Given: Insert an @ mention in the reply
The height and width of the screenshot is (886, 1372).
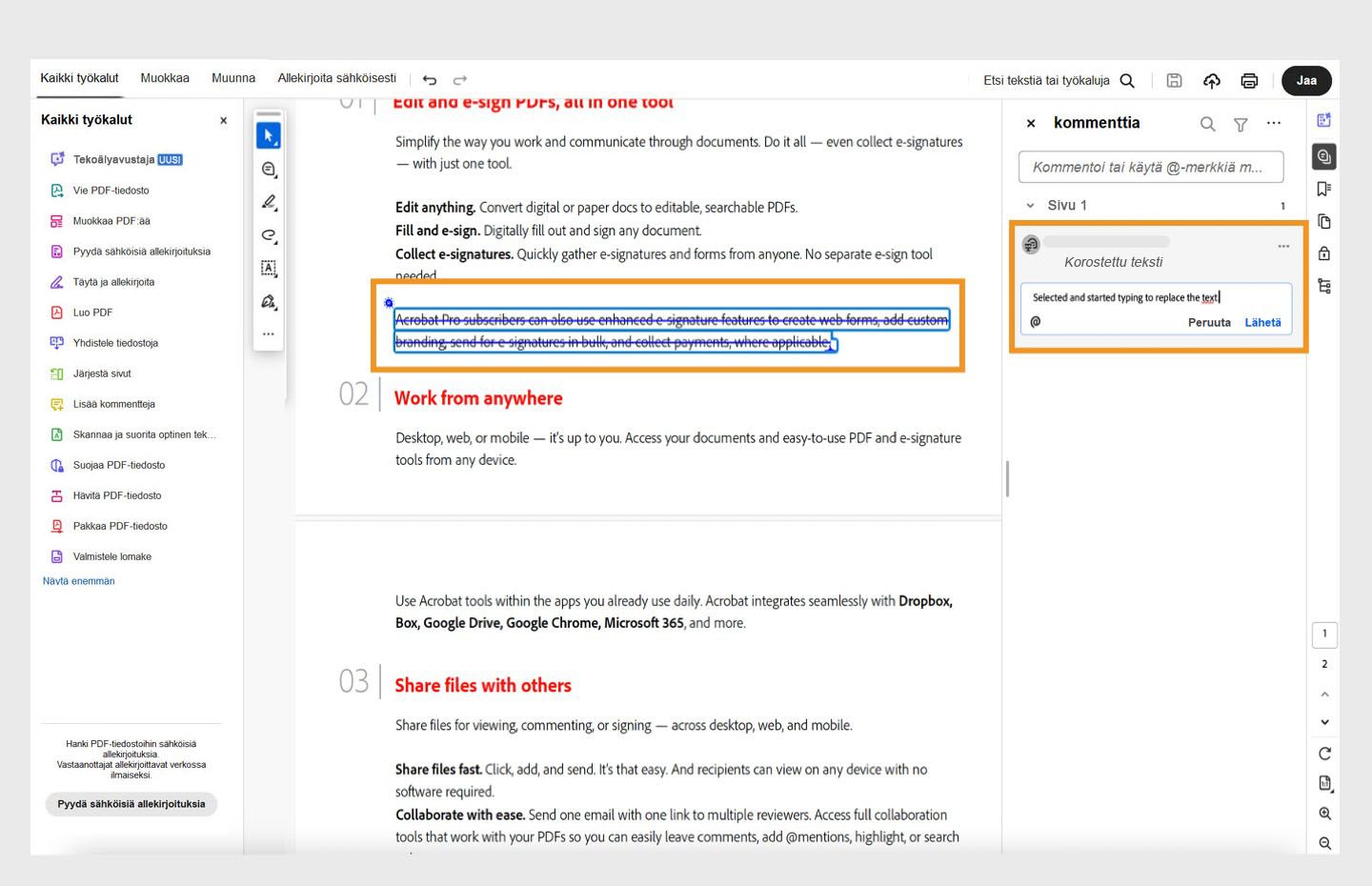Looking at the screenshot, I should point(1036,322).
